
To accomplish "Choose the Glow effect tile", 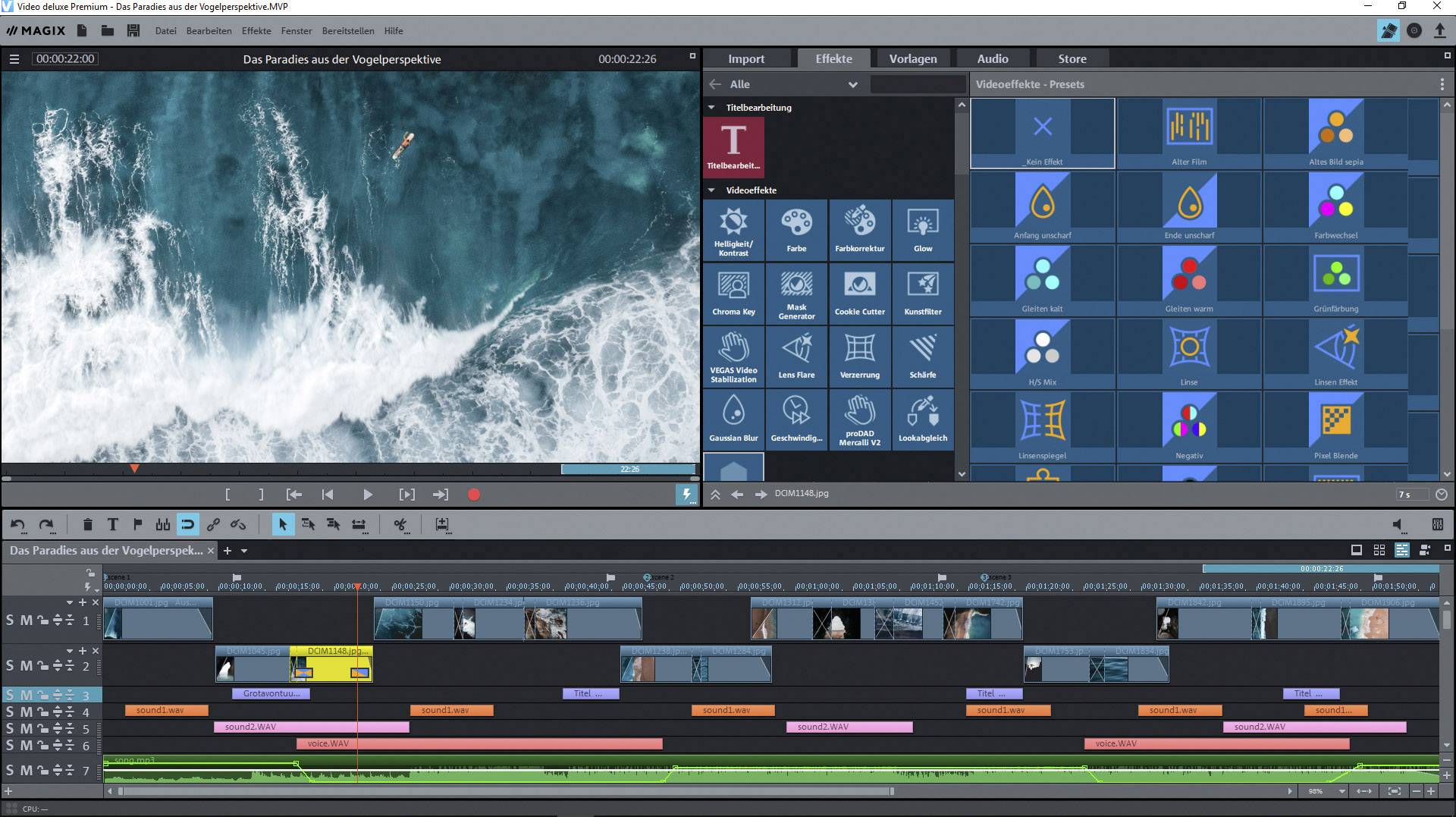I will 923,231.
